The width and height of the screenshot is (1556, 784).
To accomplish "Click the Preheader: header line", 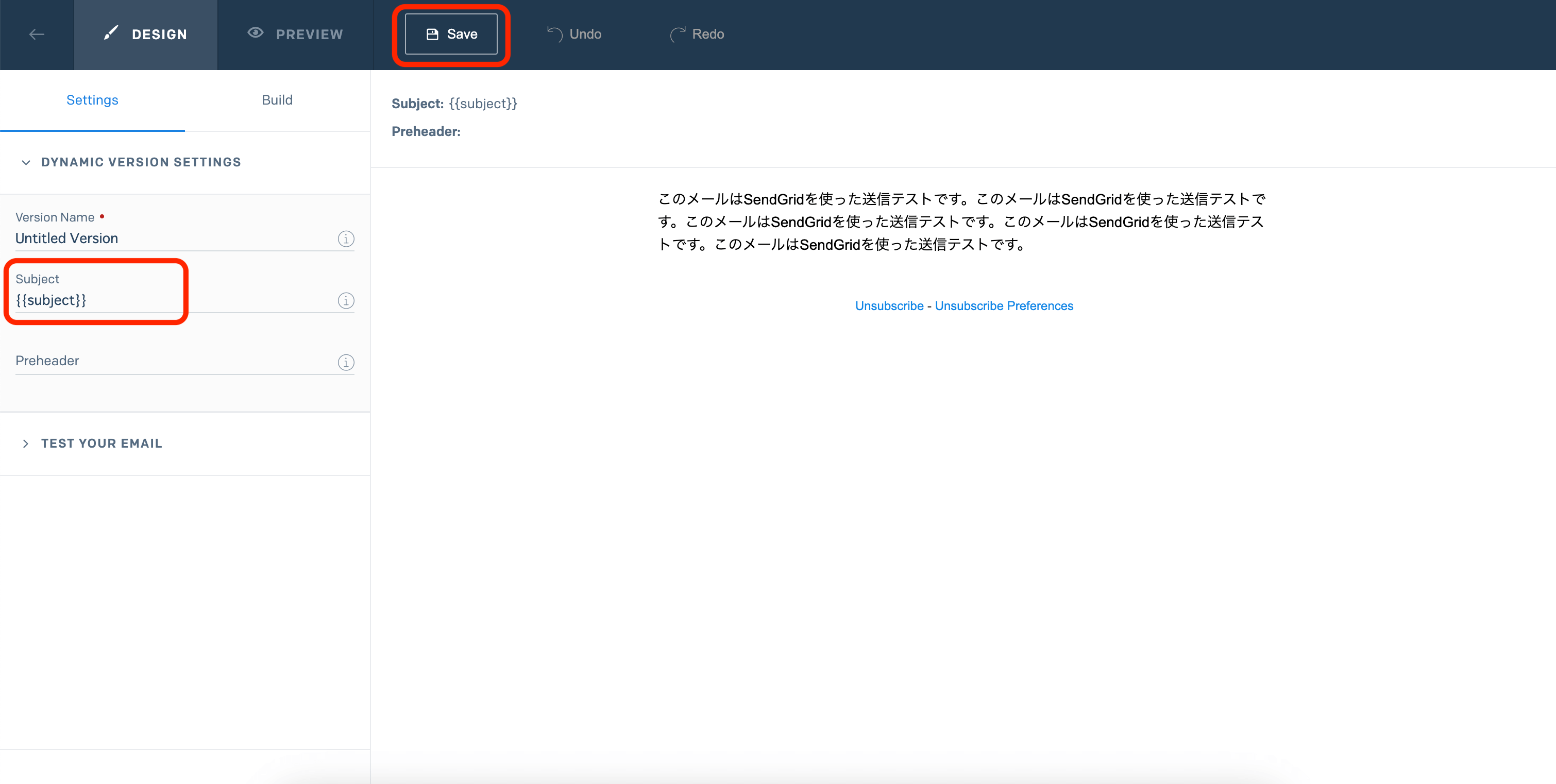I will tap(426, 132).
